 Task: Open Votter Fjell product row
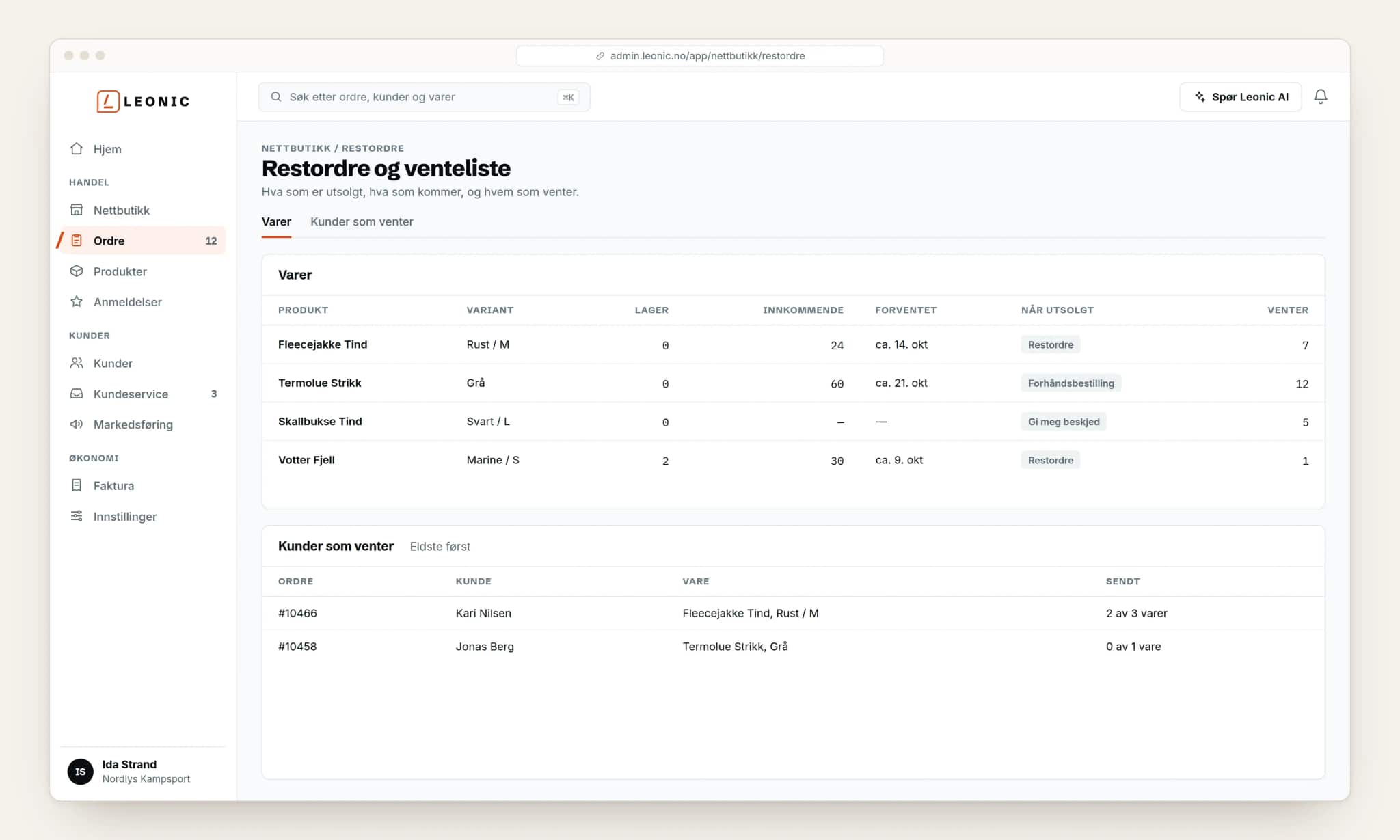click(x=793, y=460)
